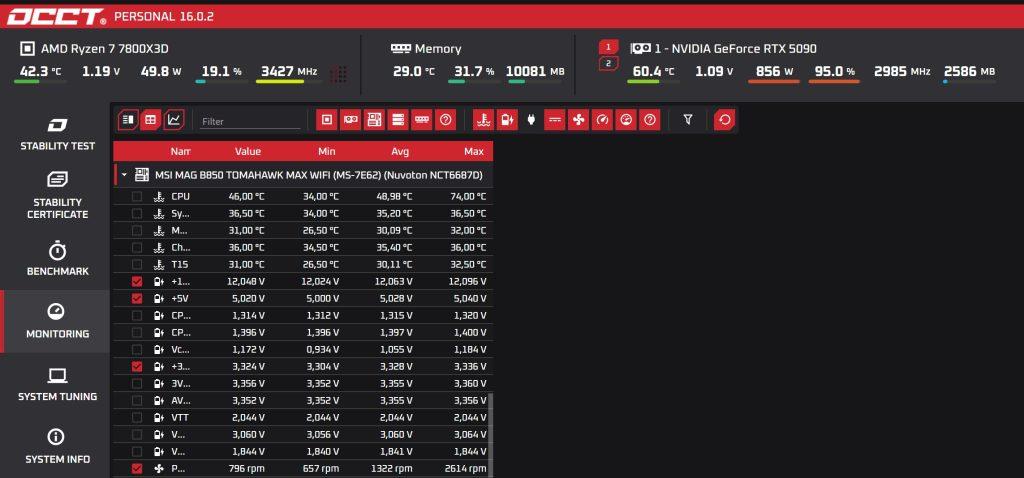Toggle the last question-mark unknown-type filter
1024x478 pixels.
point(649,120)
